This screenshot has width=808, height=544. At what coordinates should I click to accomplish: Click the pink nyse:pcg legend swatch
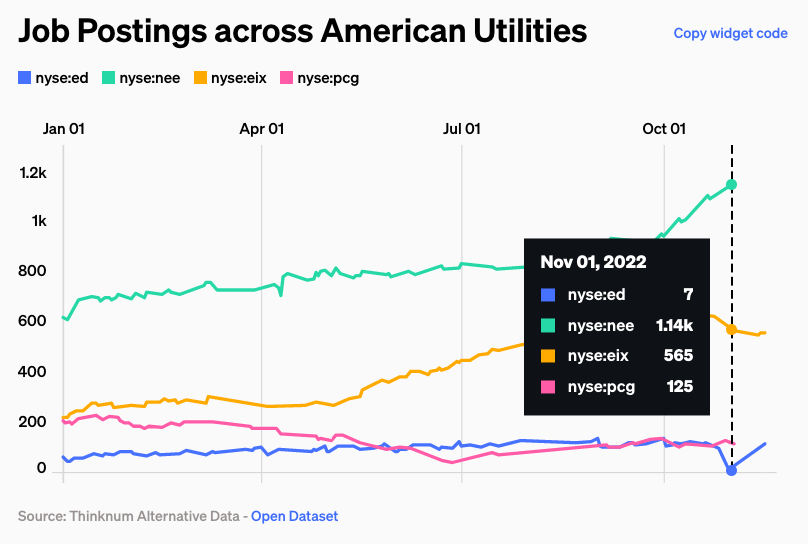point(287,78)
